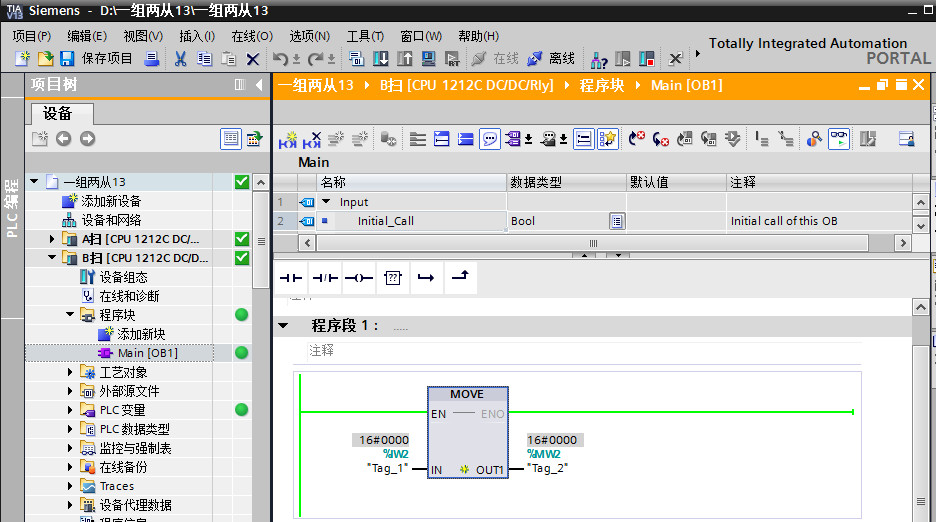The height and width of the screenshot is (522, 936).
Task: Click the cut scissors icon
Action: [x=180, y=59]
